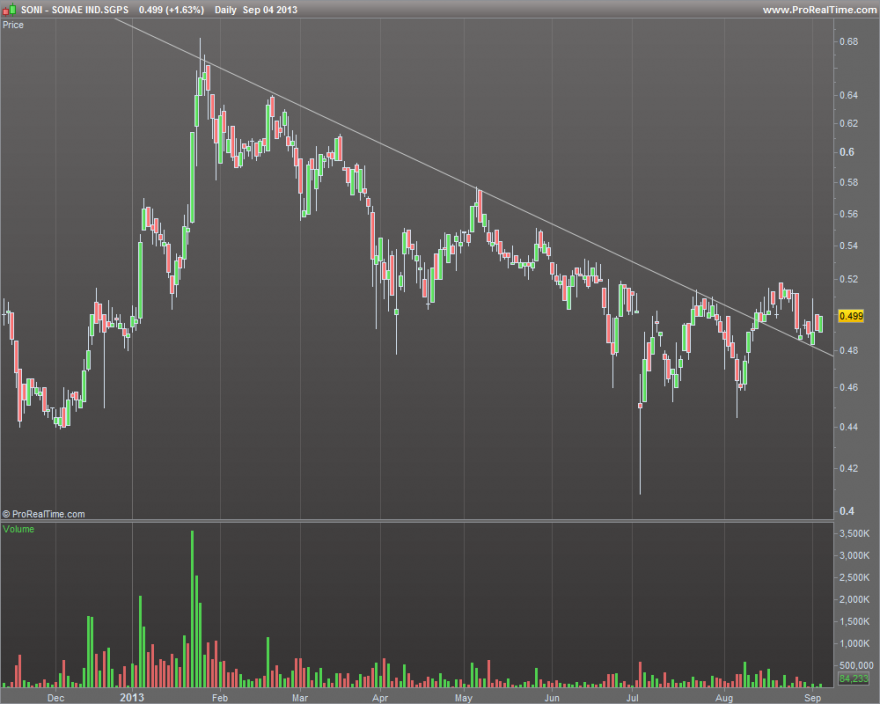Click the 0.68 level on price scale
This screenshot has width=880, height=704.
point(849,42)
